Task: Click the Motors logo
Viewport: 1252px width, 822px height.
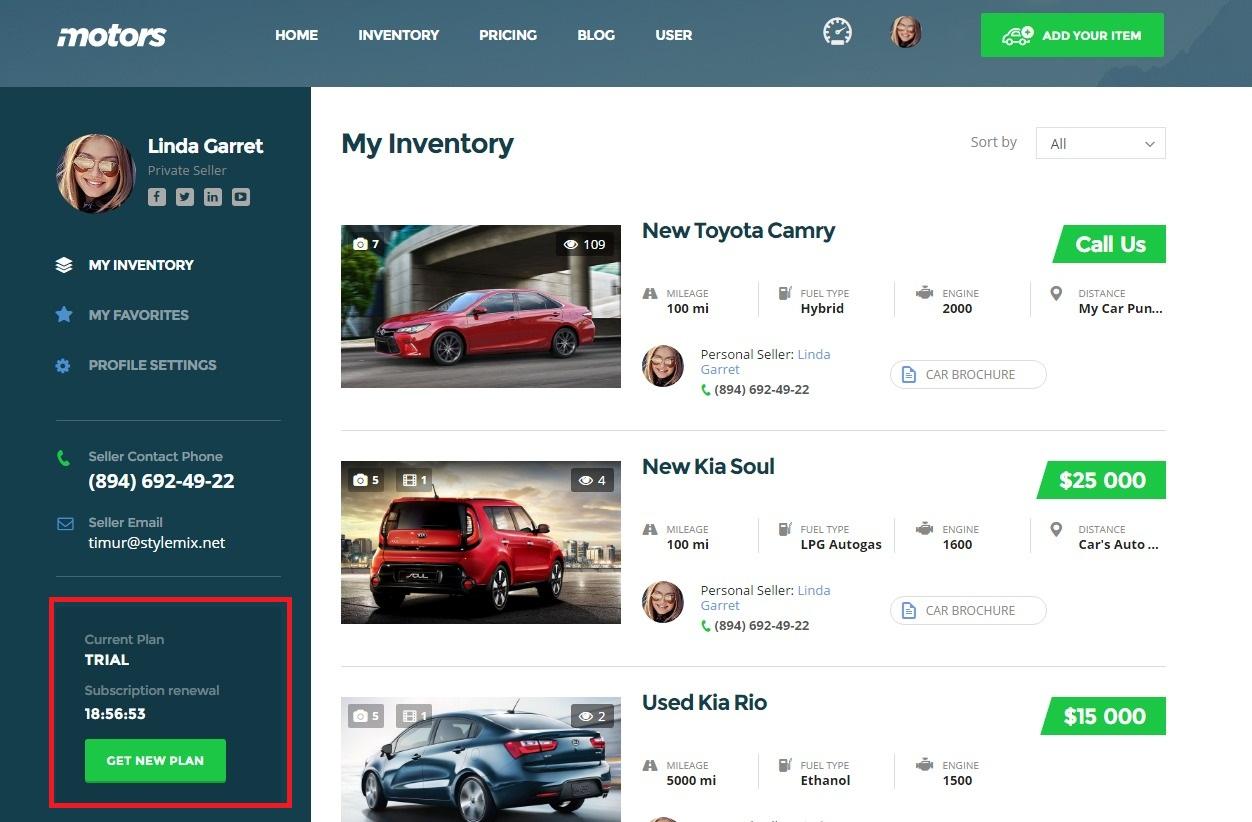Action: click(x=111, y=36)
